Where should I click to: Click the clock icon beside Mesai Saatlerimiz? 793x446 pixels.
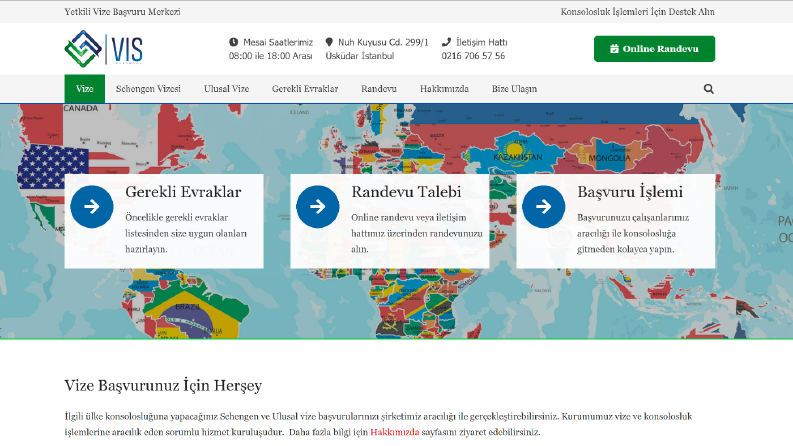click(233, 42)
